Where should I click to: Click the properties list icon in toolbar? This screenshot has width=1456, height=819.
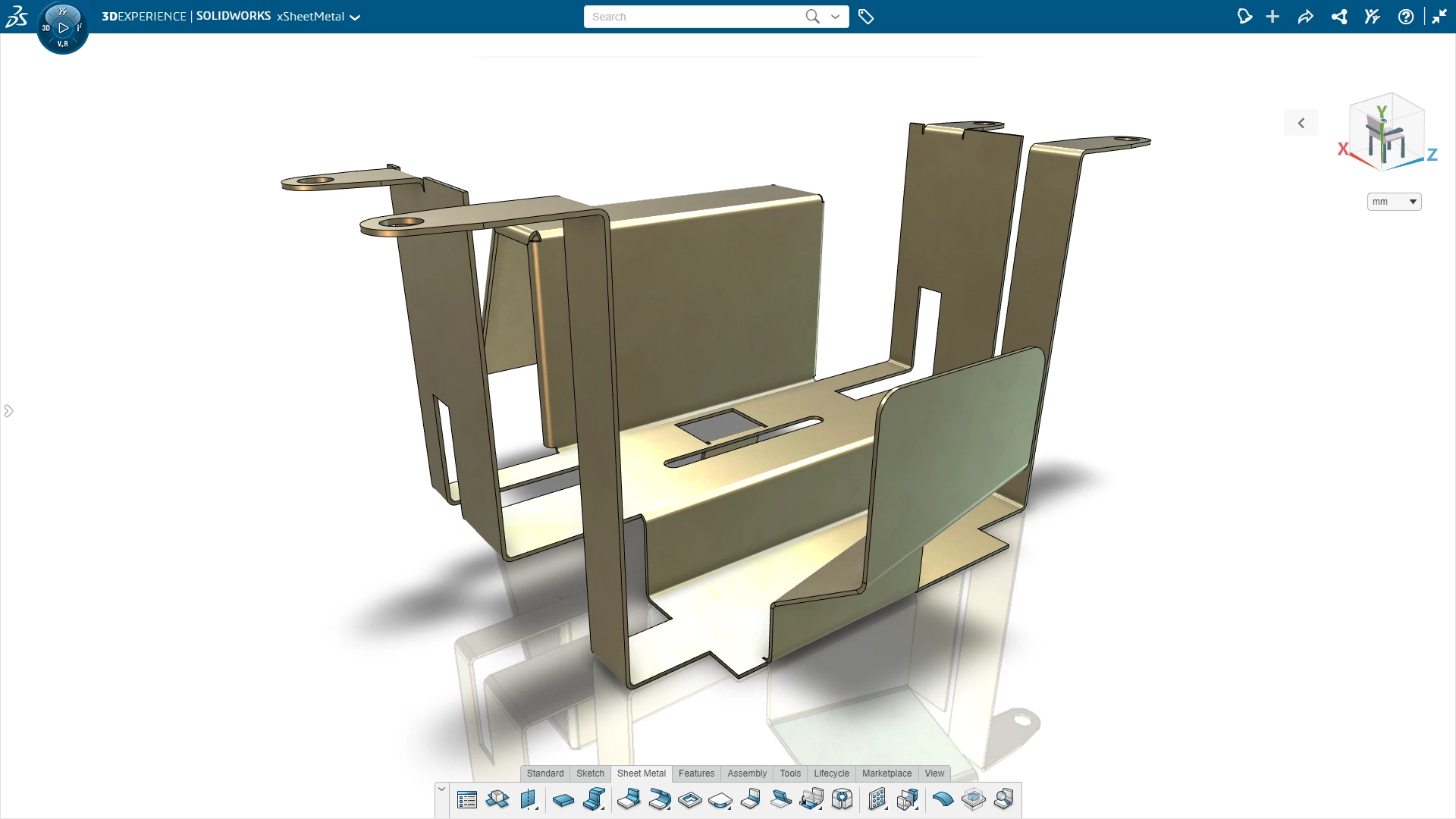pos(467,800)
